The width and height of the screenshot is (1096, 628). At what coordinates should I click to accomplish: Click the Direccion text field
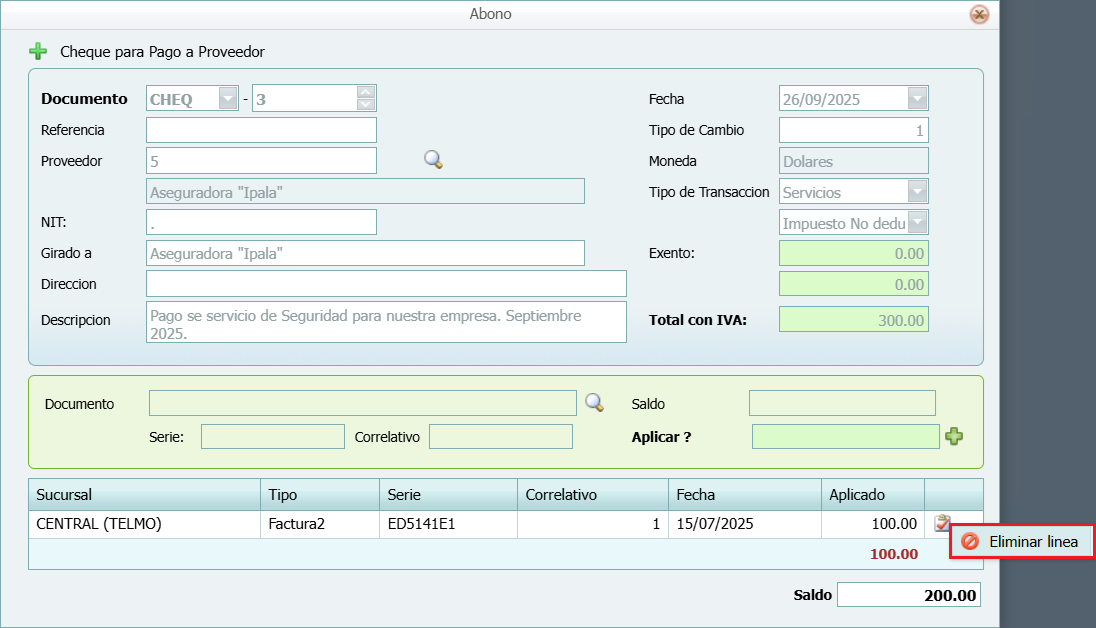386,284
